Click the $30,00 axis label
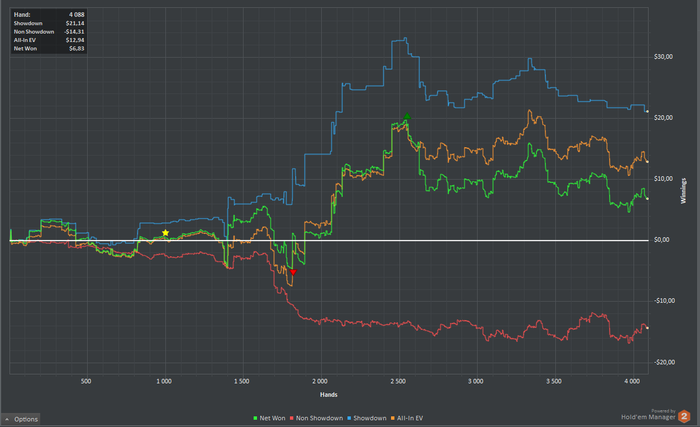The image size is (700, 427). [x=663, y=57]
